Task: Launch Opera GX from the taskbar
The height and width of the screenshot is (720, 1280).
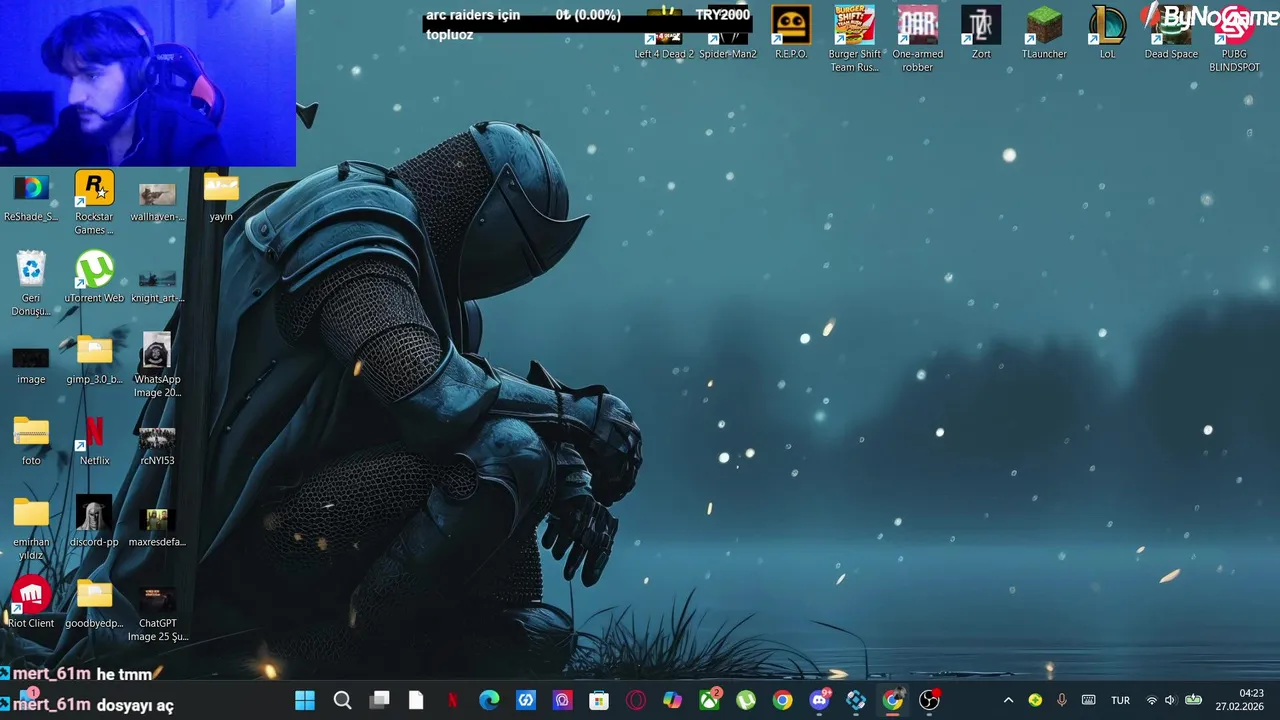Action: pyautogui.click(x=636, y=700)
